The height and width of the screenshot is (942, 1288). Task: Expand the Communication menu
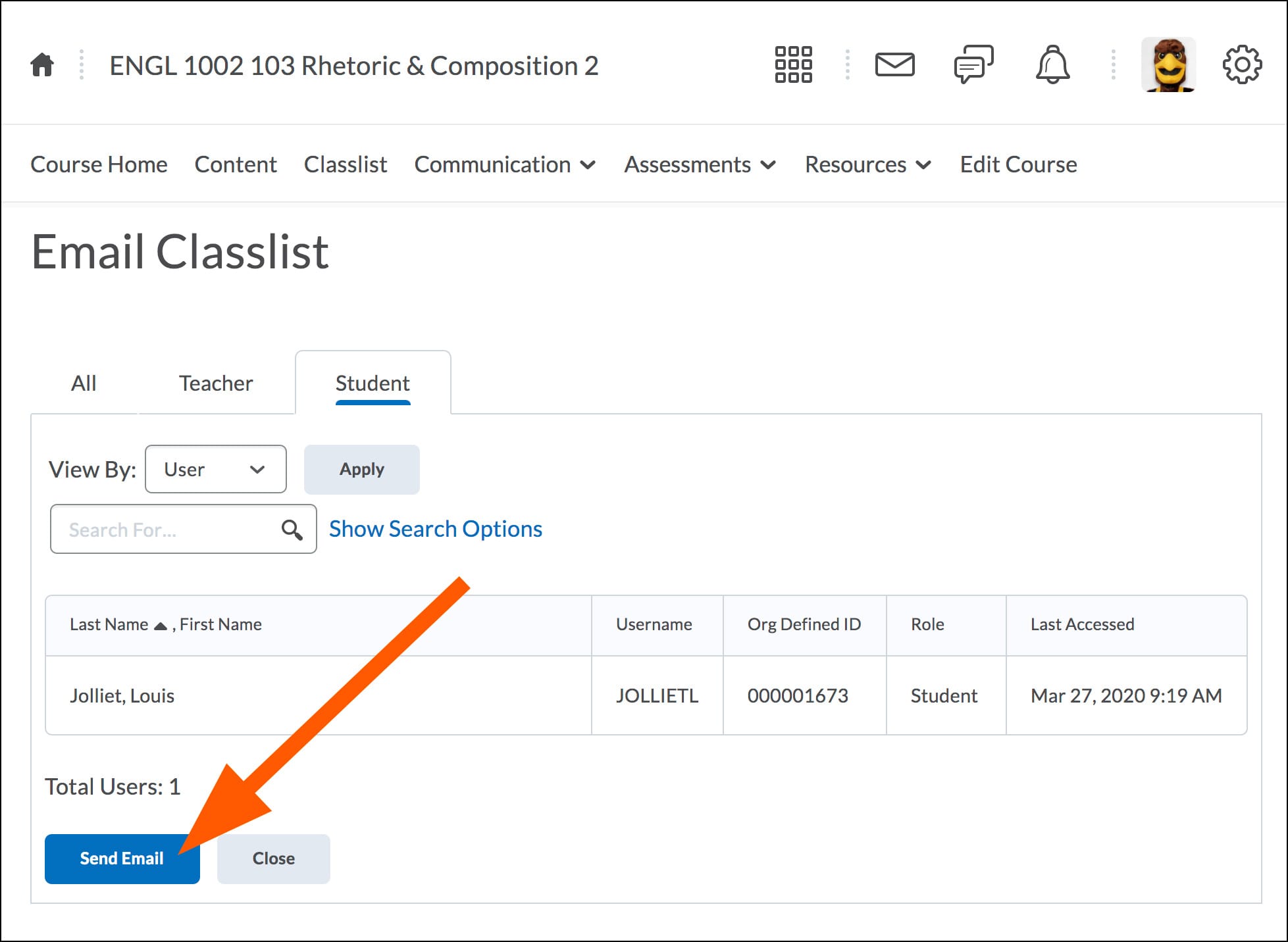pyautogui.click(x=505, y=164)
